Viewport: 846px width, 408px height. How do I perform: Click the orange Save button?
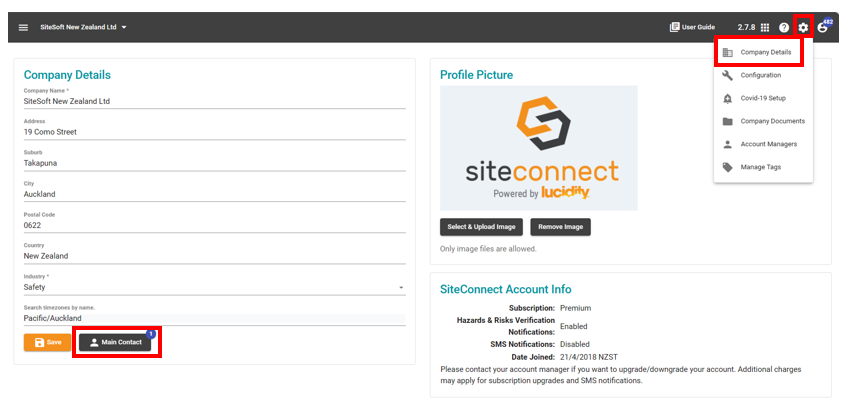pyautogui.click(x=47, y=343)
